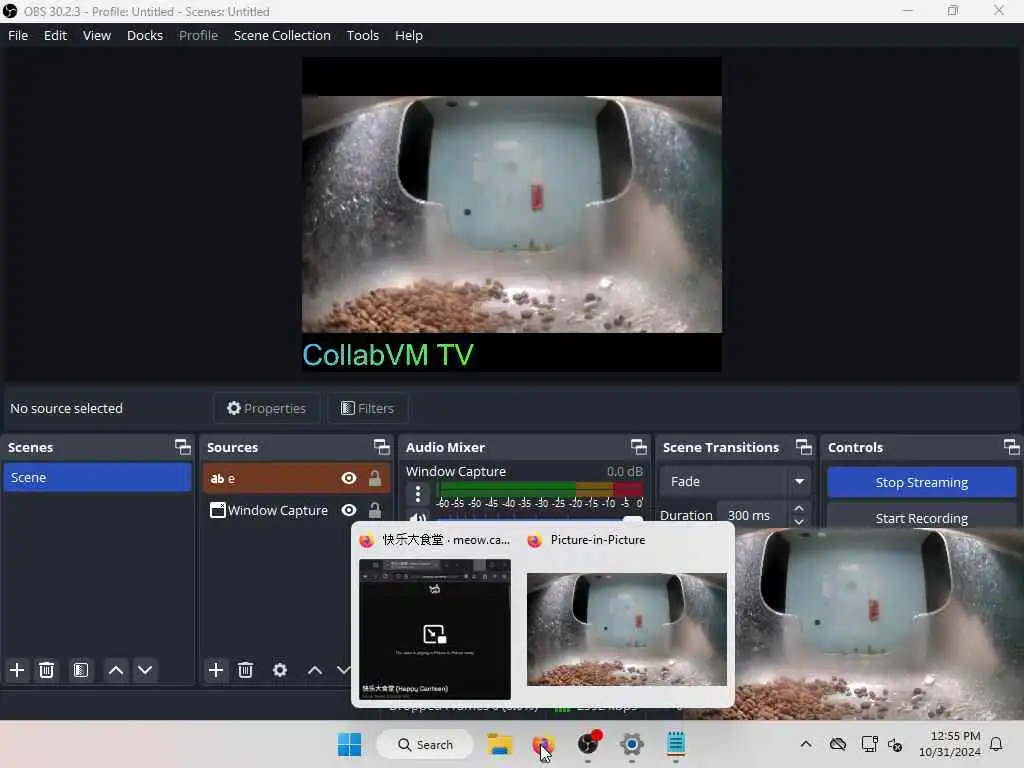Click network status icon in tray
The image size is (1024, 768).
(869, 744)
